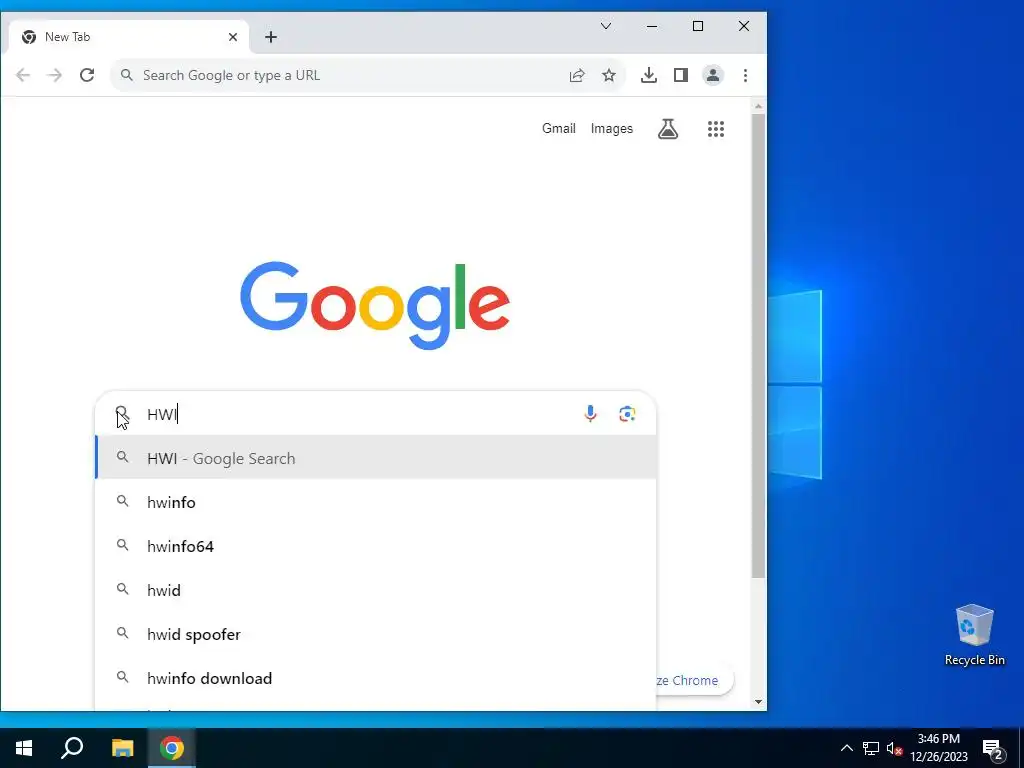The width and height of the screenshot is (1024, 768).
Task: Open the three-dot Chrome menu
Action: pyautogui.click(x=745, y=75)
